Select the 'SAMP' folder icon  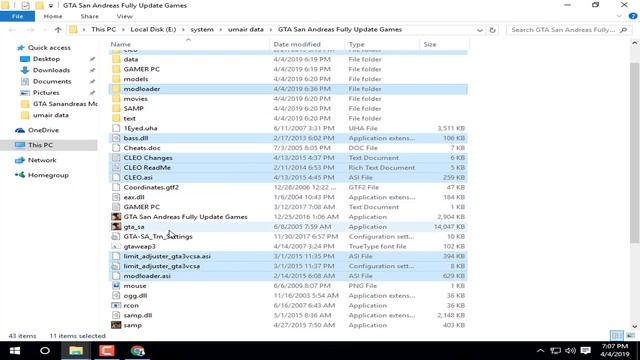(116, 109)
